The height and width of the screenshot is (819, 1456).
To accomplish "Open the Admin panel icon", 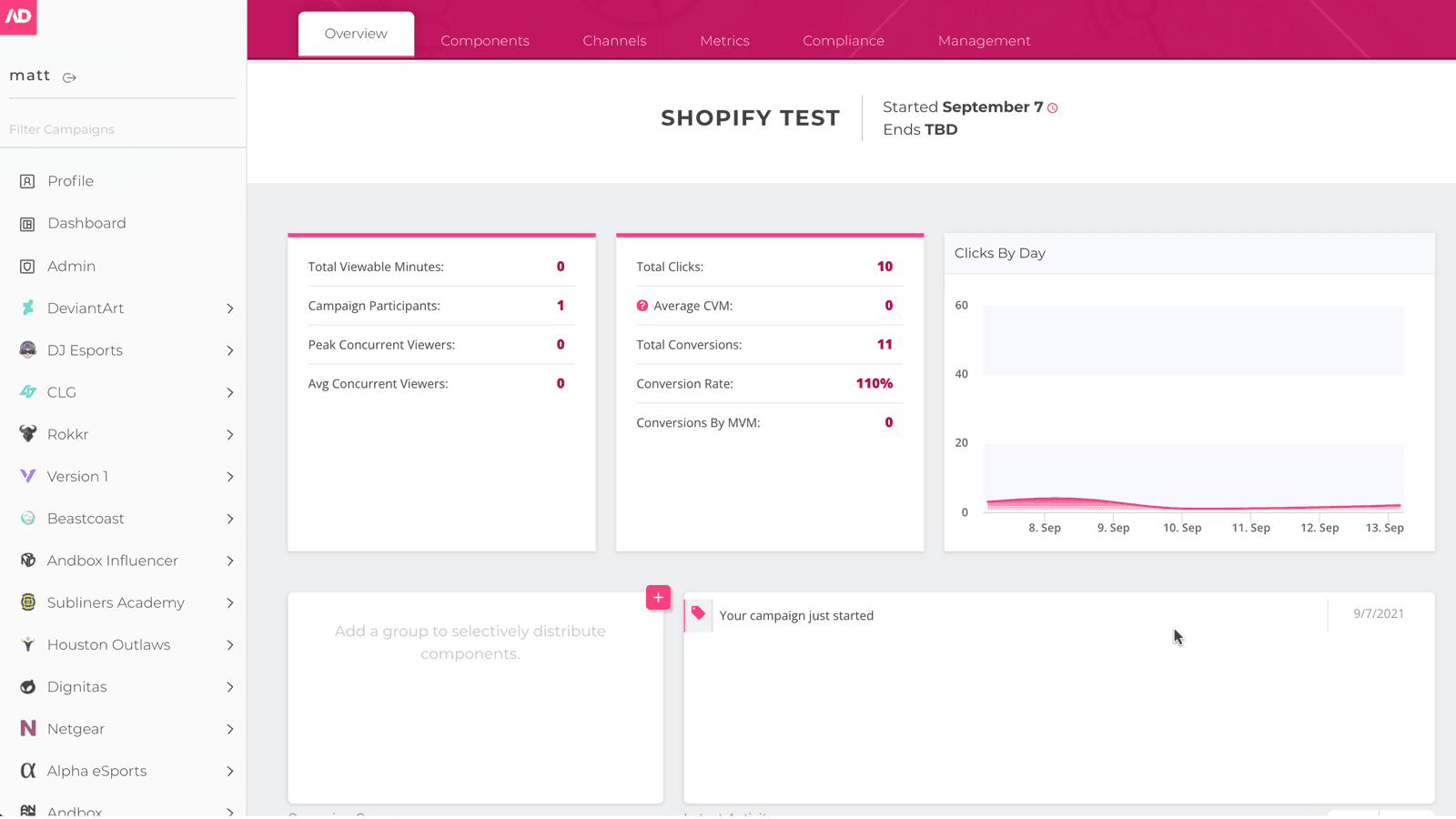I will (x=26, y=266).
